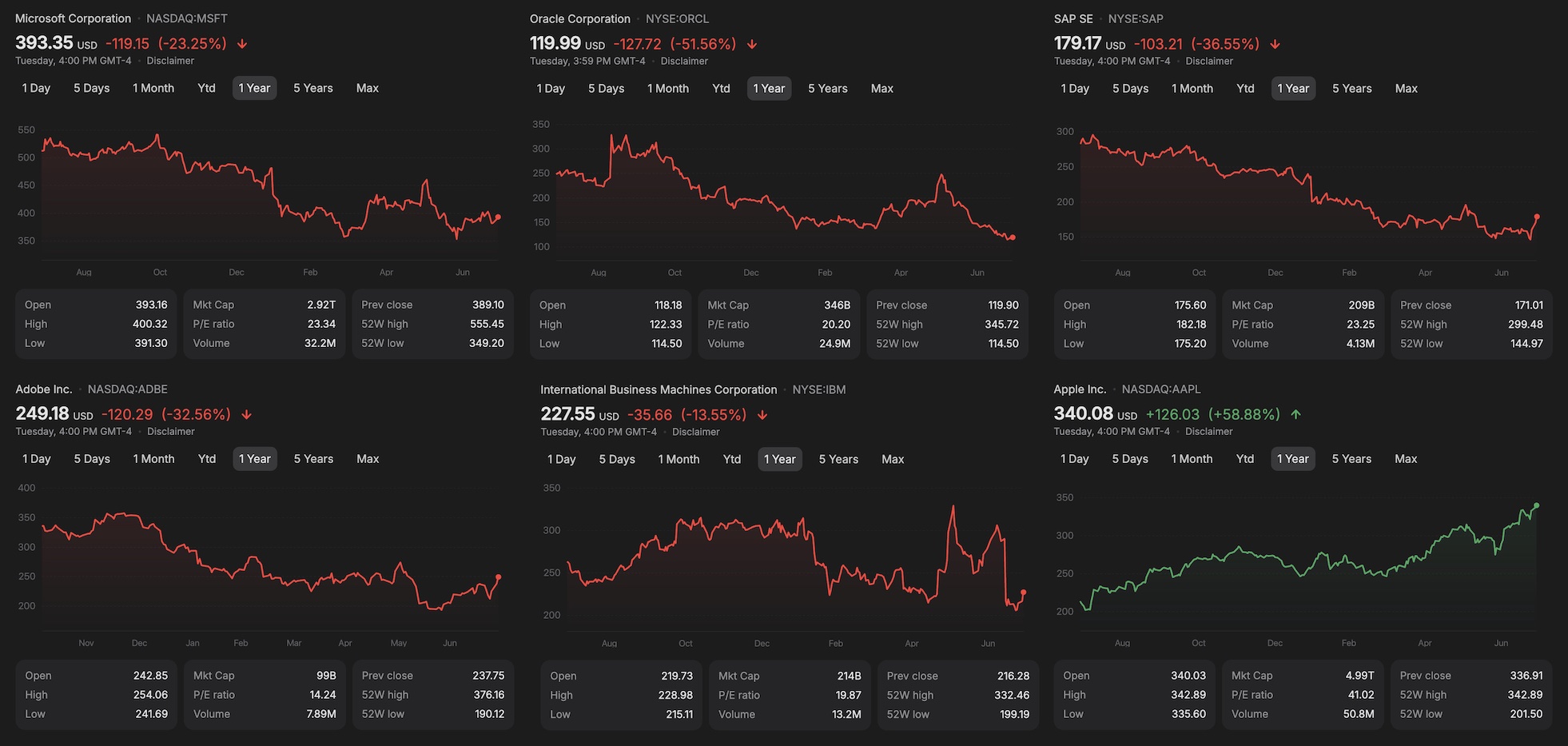This screenshot has height=746, width=1568.
Task: Open the Disclaimer link under Apple's price
Action: click(x=1209, y=432)
